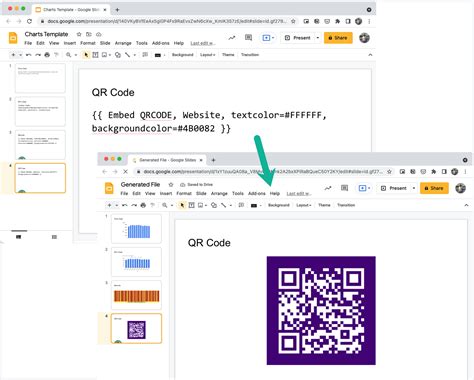The height and width of the screenshot is (380, 474).
Task: Collapse menus chevron in Charts Template toolbar
Action: 370,55
